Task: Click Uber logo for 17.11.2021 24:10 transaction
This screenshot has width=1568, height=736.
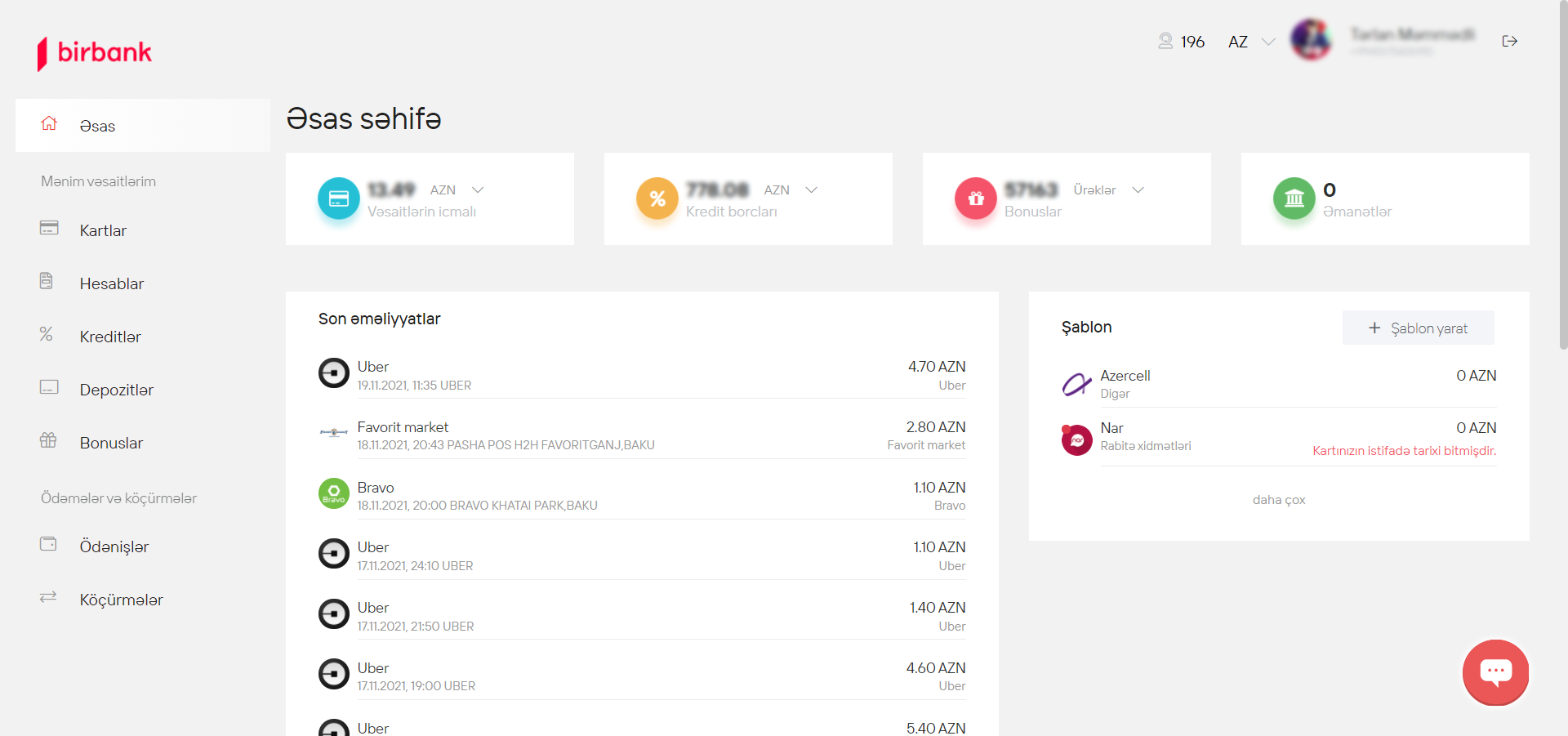Action: coord(333,554)
